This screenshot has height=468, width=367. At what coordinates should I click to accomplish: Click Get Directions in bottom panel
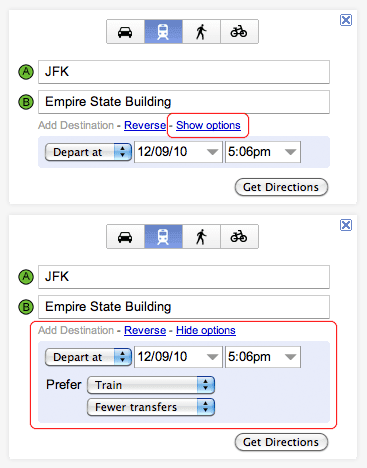(x=281, y=442)
